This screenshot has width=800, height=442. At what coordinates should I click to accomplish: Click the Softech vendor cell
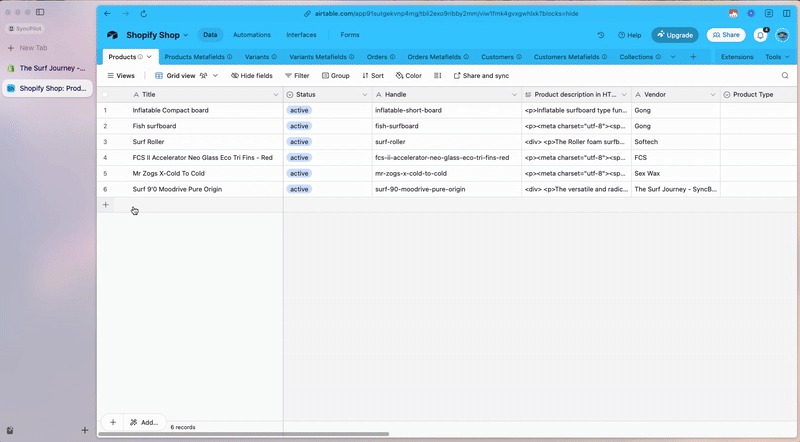[676, 142]
